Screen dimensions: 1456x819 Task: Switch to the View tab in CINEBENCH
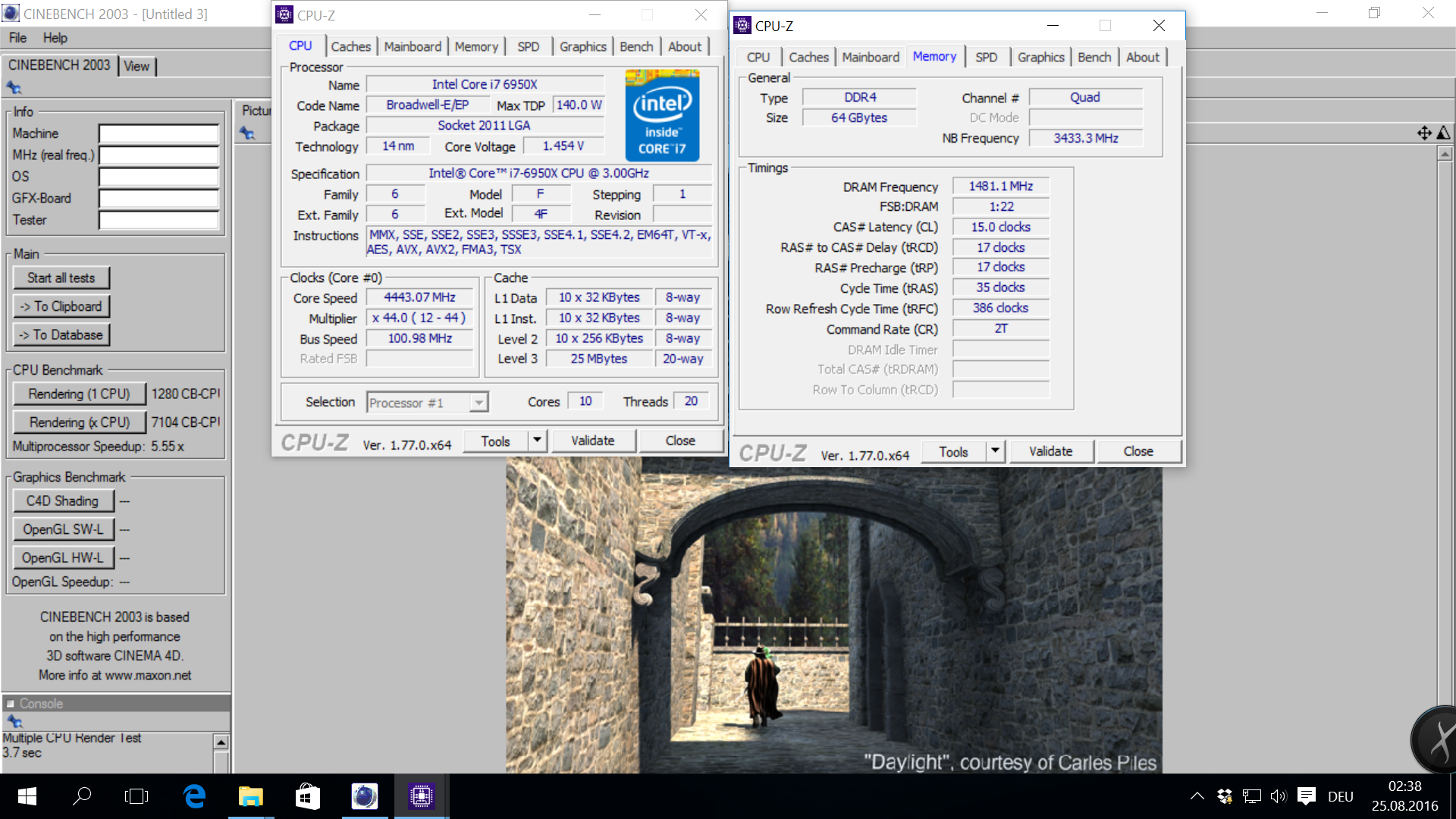(136, 66)
